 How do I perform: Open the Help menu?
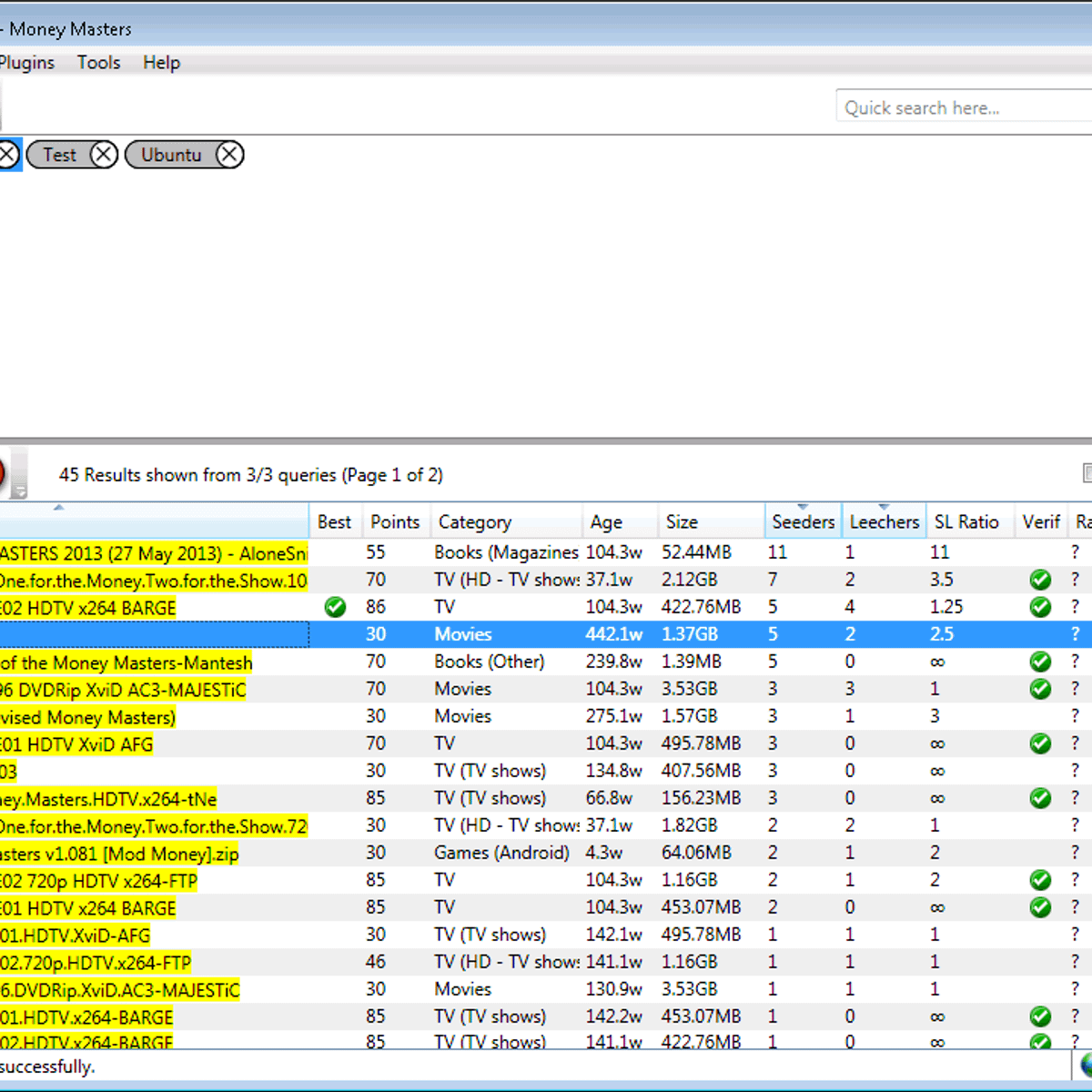tap(161, 63)
